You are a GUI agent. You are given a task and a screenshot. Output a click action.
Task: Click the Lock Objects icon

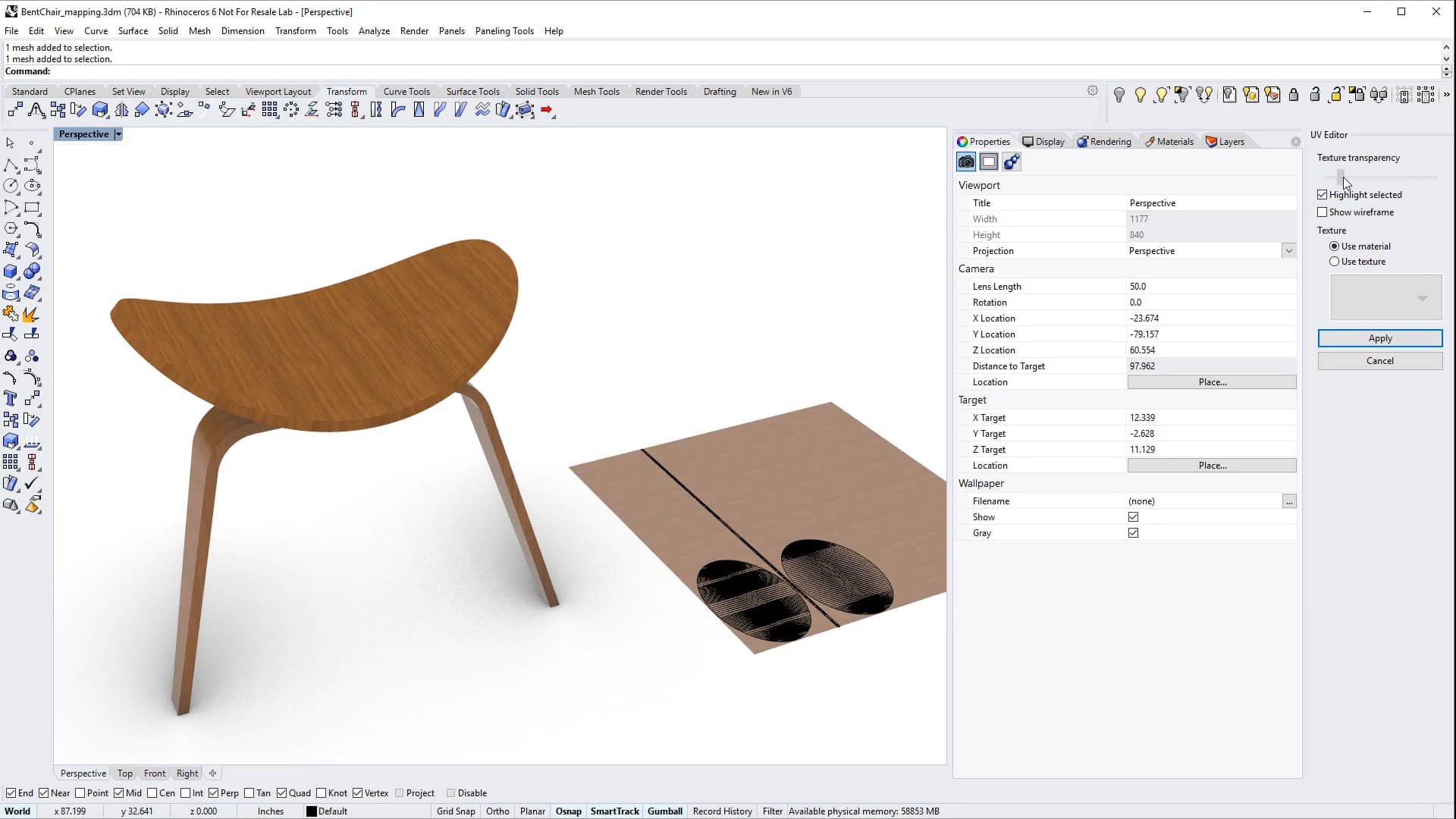tap(1294, 95)
